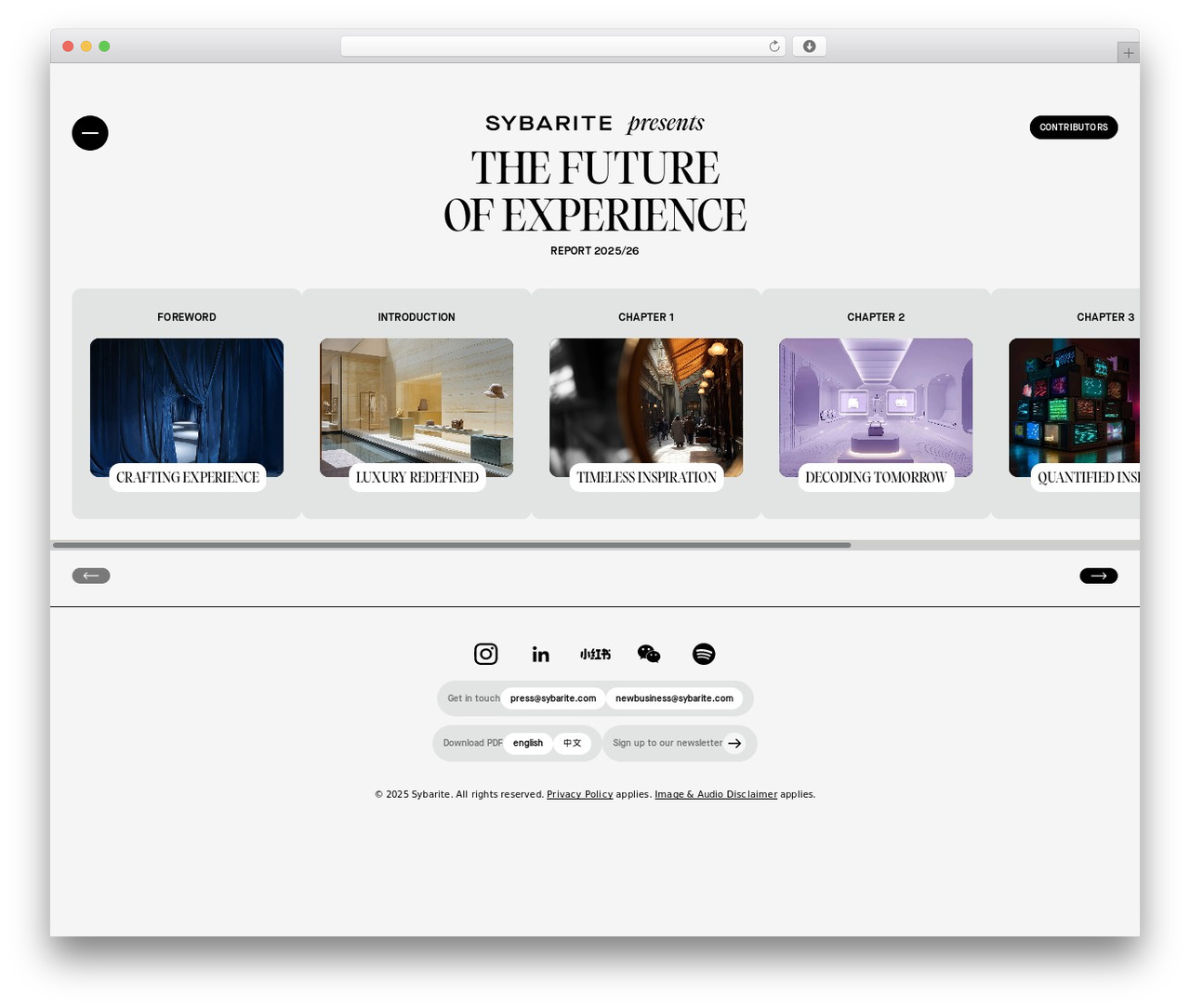
Task: Click the Chapter 3 heading
Action: point(1105,317)
